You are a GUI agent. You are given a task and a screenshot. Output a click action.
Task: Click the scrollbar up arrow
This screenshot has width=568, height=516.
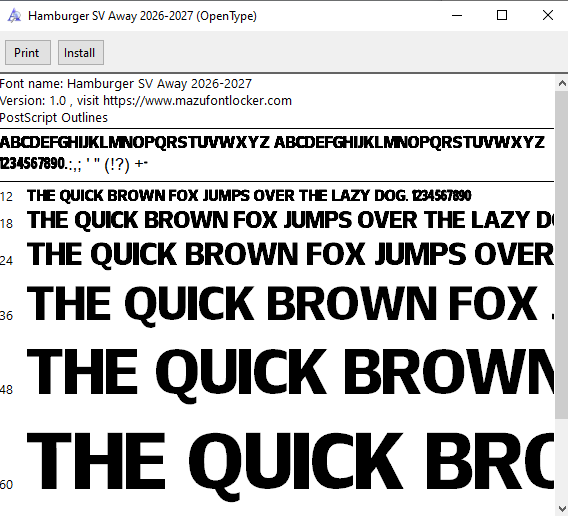pos(561,84)
